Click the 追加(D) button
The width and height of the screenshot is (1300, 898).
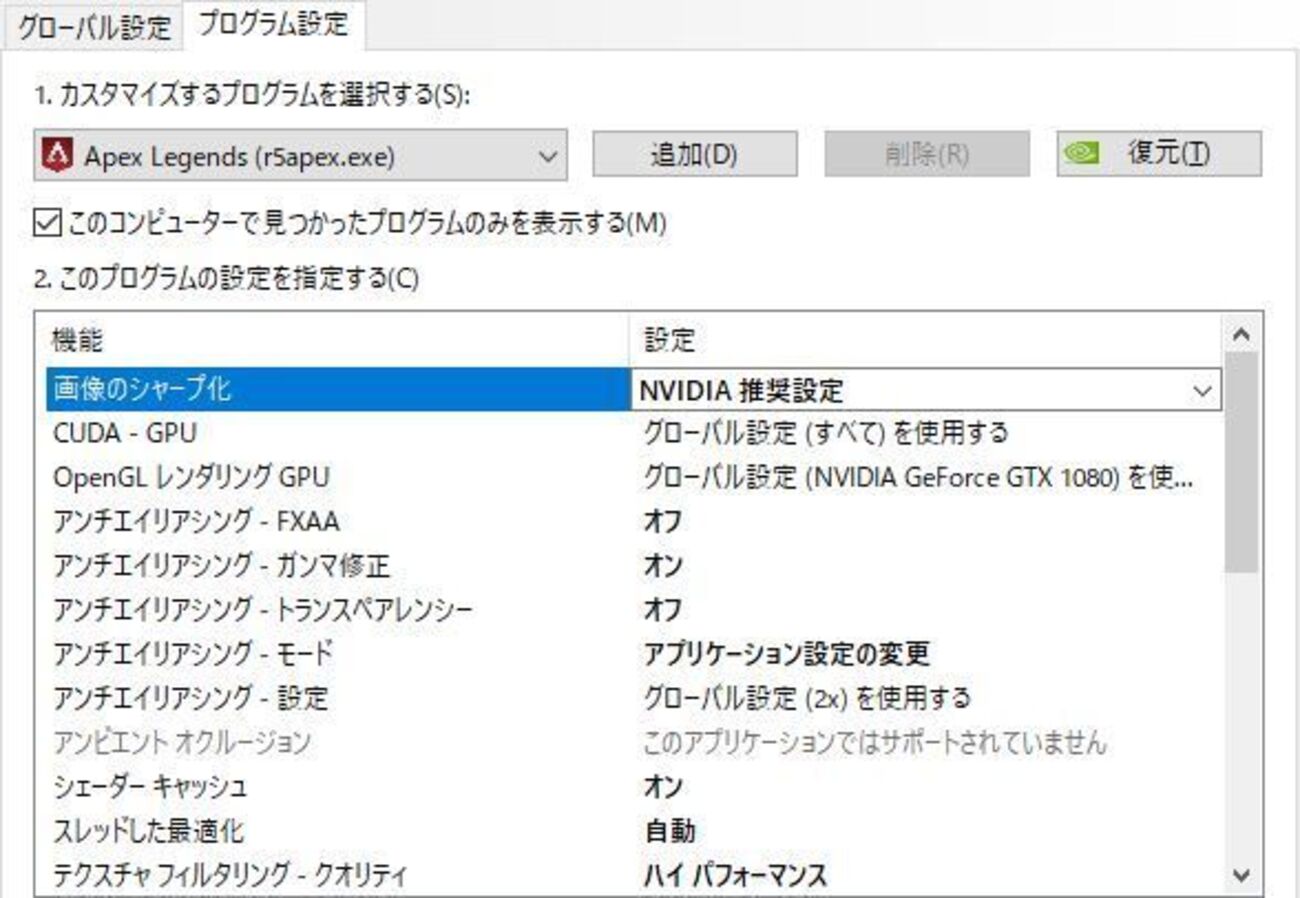click(x=694, y=154)
